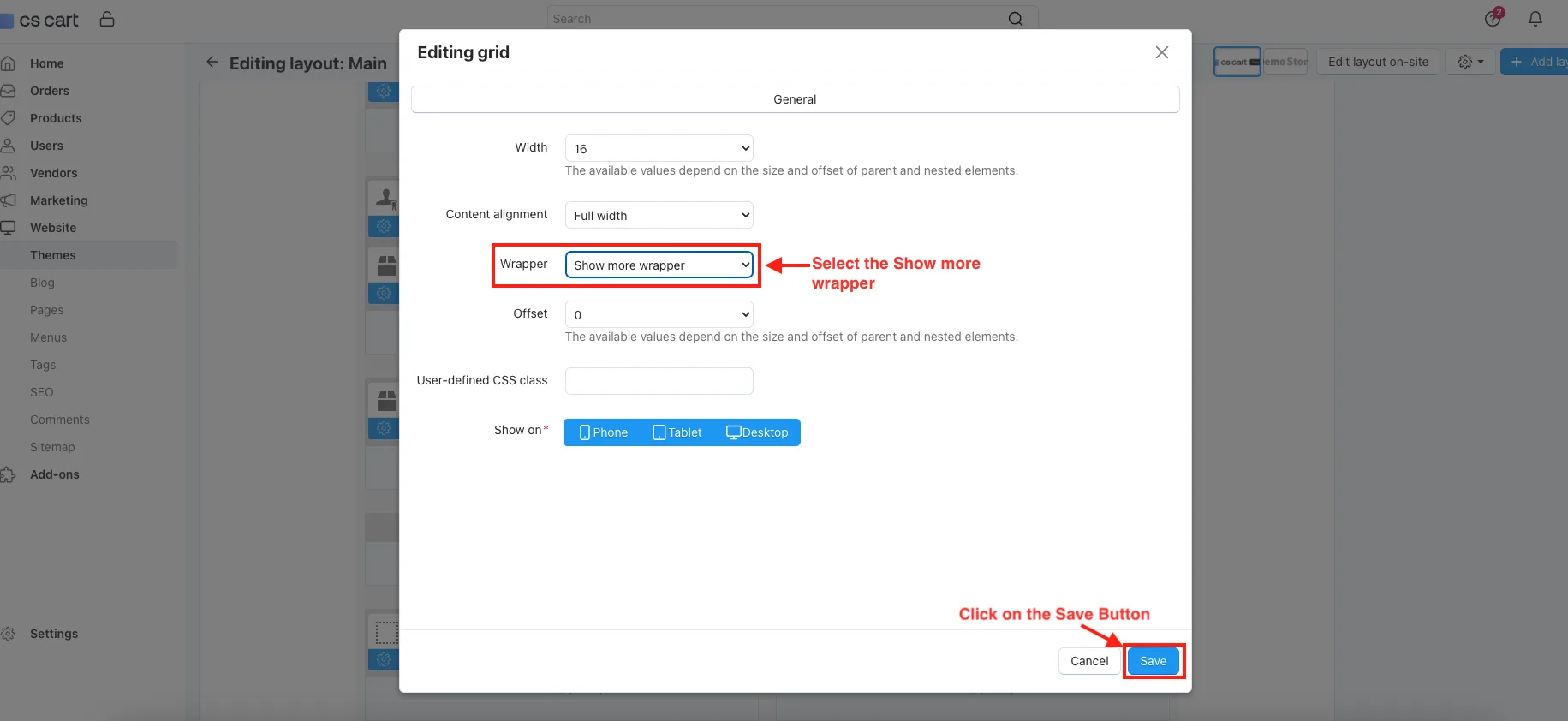Click Edit layout on-site button
The height and width of the screenshot is (721, 1568).
coord(1378,62)
